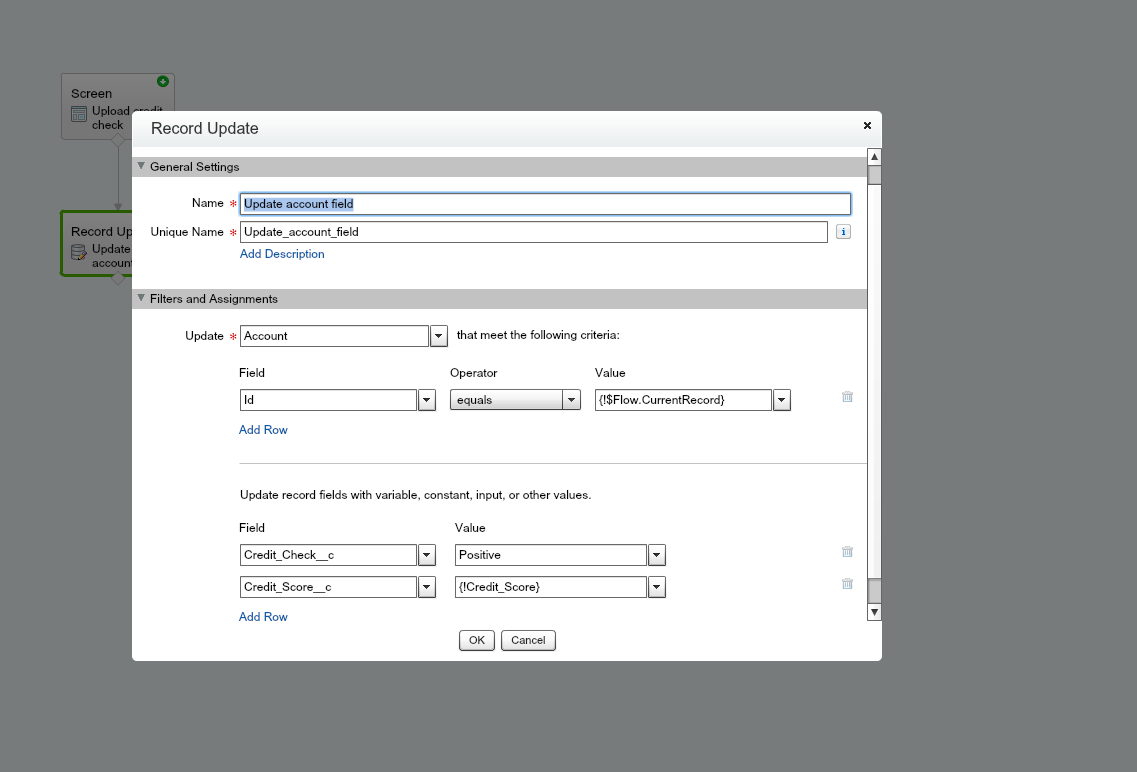This screenshot has width=1137, height=772.
Task: Delete the Credit_Check__c field assignment row
Action: tap(847, 552)
